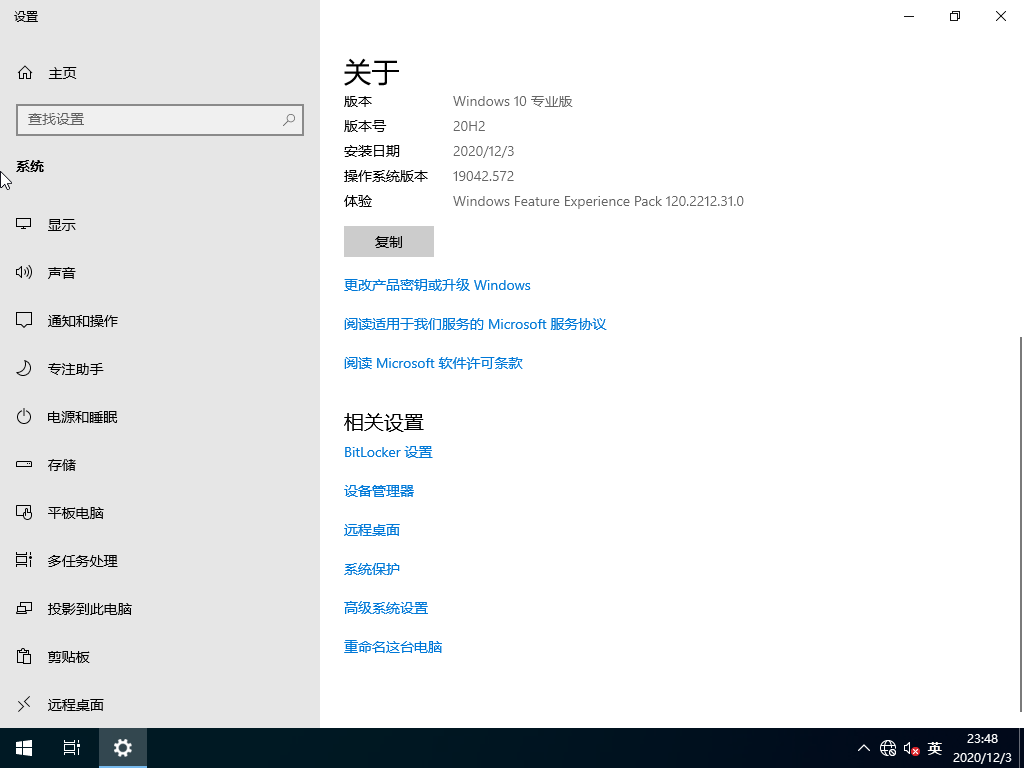This screenshot has width=1024, height=768.
Task: Switch input method via 英 indicator
Action: coord(935,748)
